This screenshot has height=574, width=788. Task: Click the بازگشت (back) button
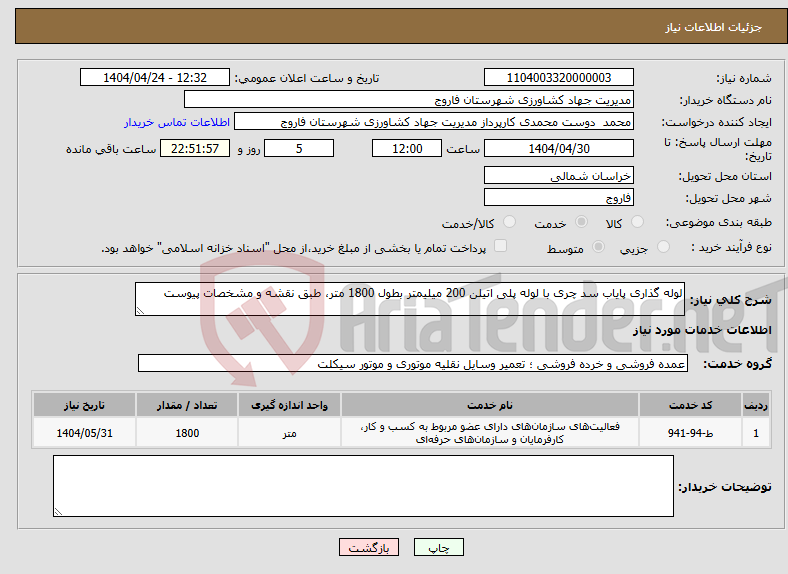(369, 547)
